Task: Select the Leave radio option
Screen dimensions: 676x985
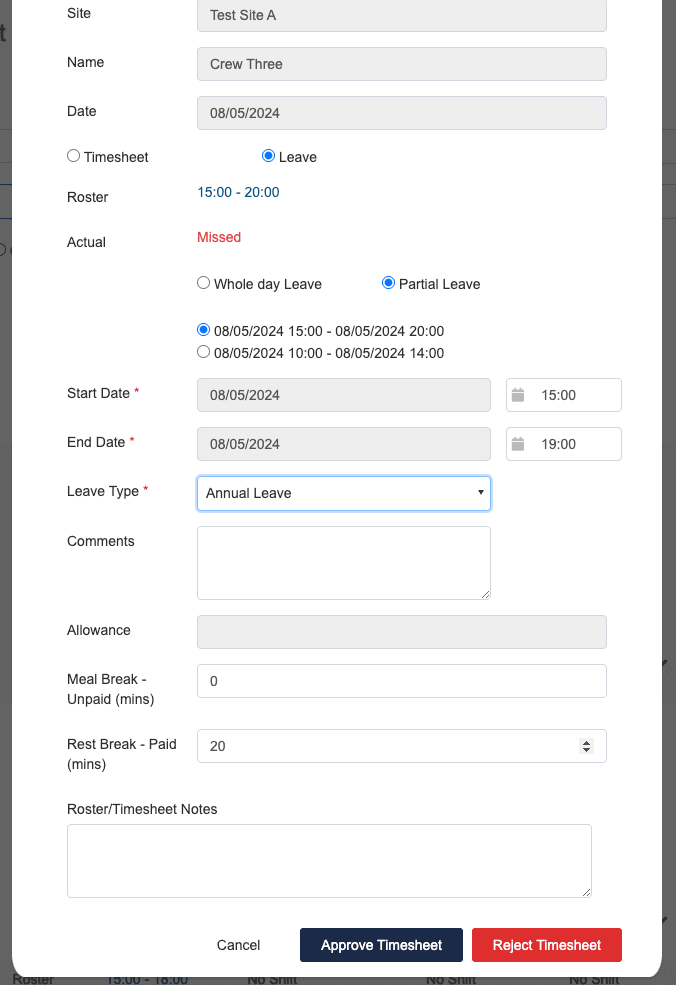Action: (268, 156)
